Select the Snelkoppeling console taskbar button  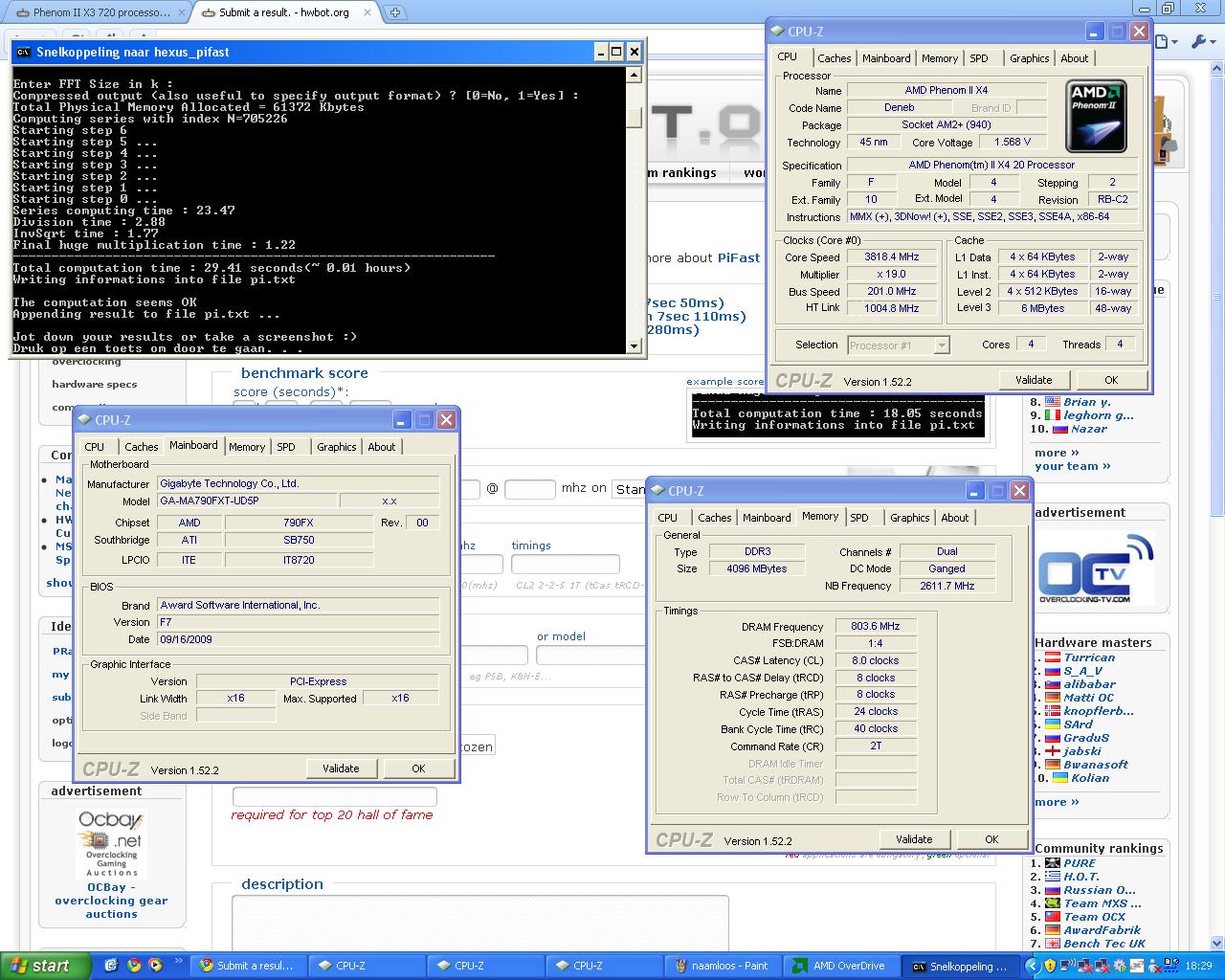pos(959,966)
